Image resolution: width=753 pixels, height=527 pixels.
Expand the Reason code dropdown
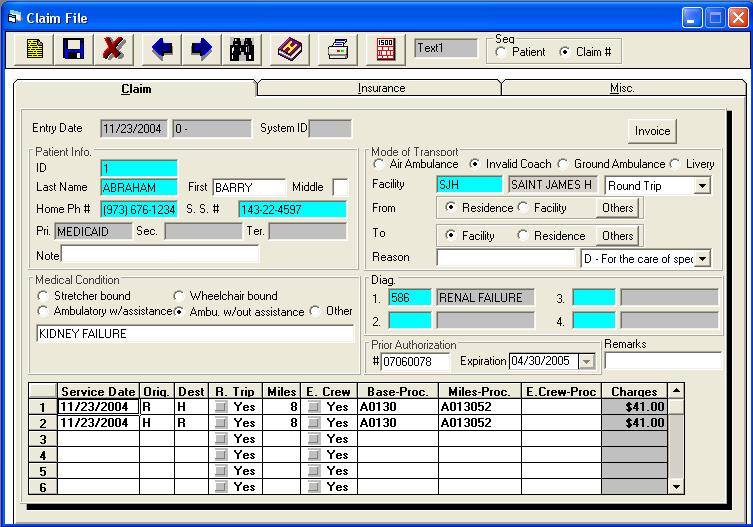tap(702, 258)
